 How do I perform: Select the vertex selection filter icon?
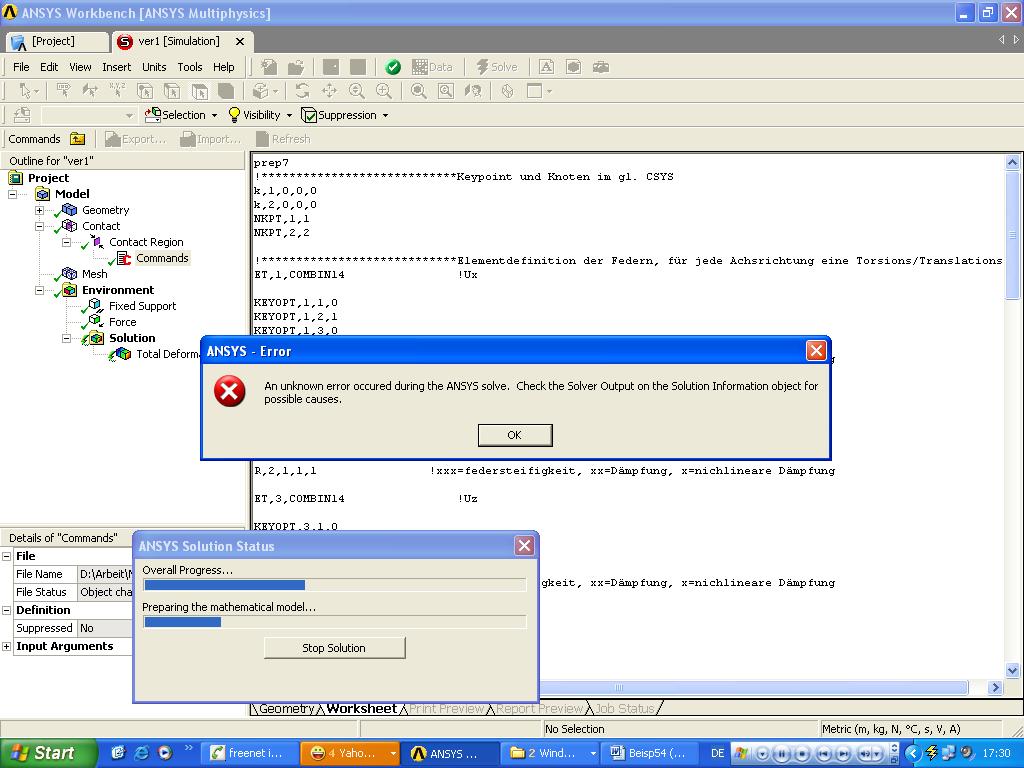145,91
